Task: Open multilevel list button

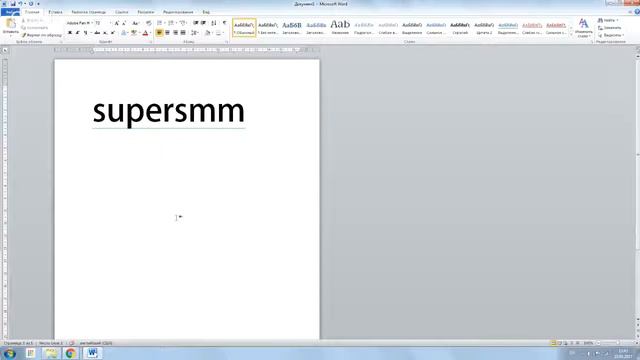Action: (x=183, y=23)
